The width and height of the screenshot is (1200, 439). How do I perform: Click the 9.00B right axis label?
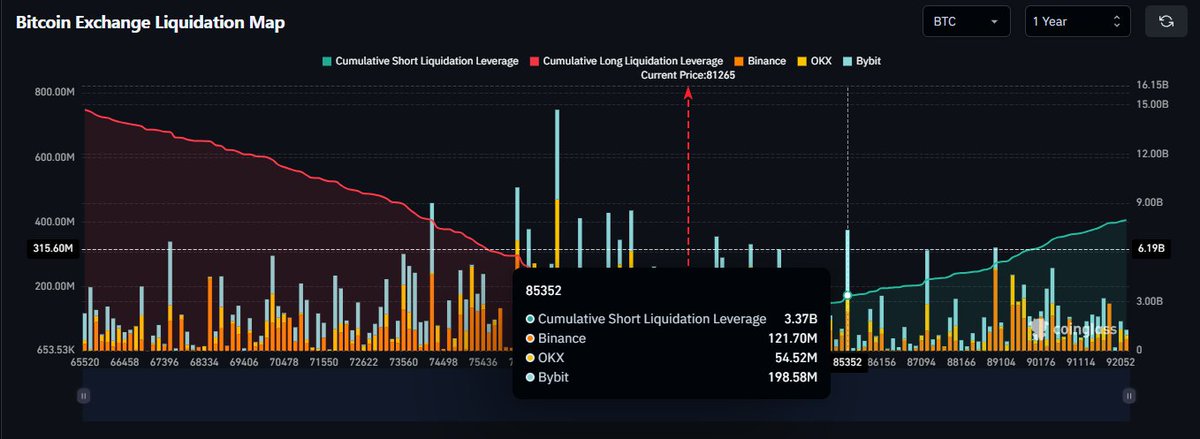coord(1151,202)
